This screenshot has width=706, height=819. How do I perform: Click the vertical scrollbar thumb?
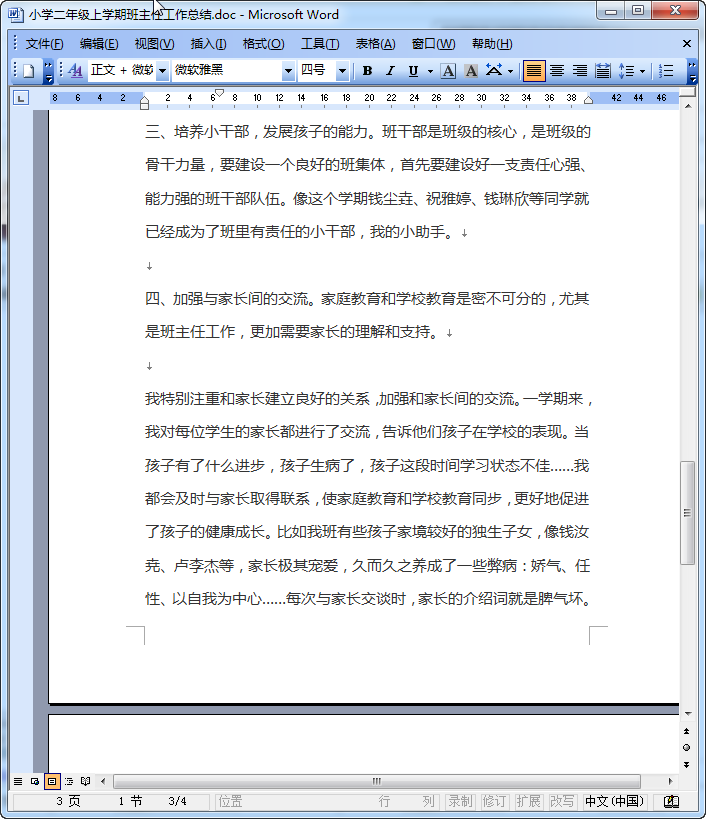coord(687,513)
